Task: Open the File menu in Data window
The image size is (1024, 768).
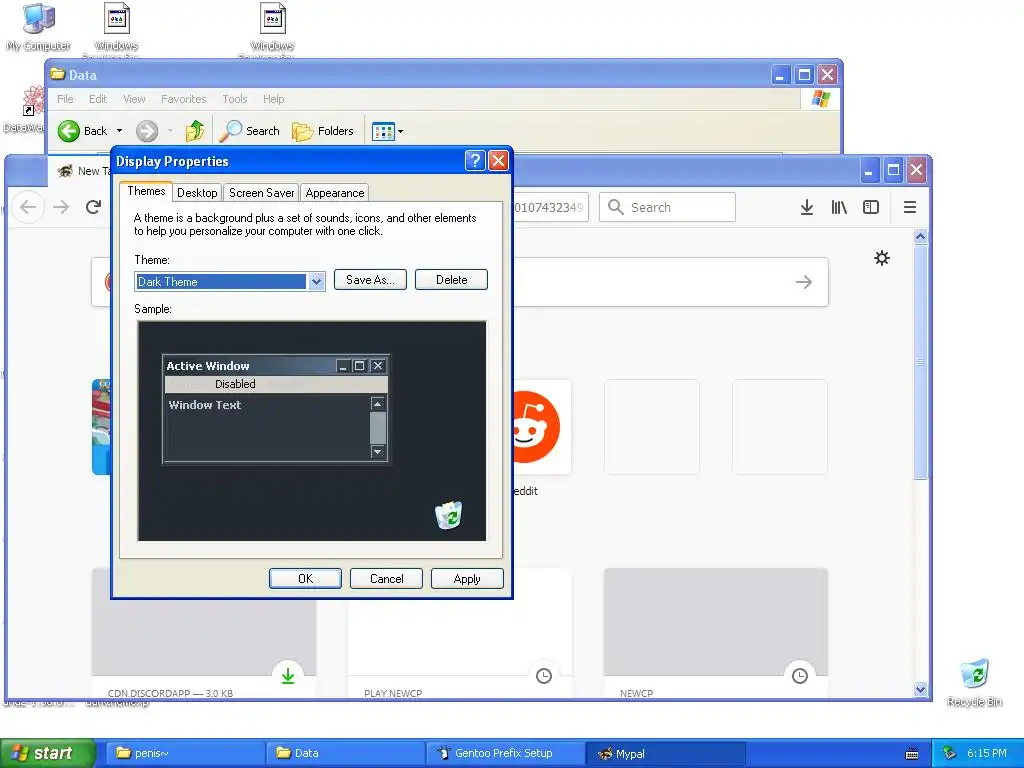Action: pos(65,99)
